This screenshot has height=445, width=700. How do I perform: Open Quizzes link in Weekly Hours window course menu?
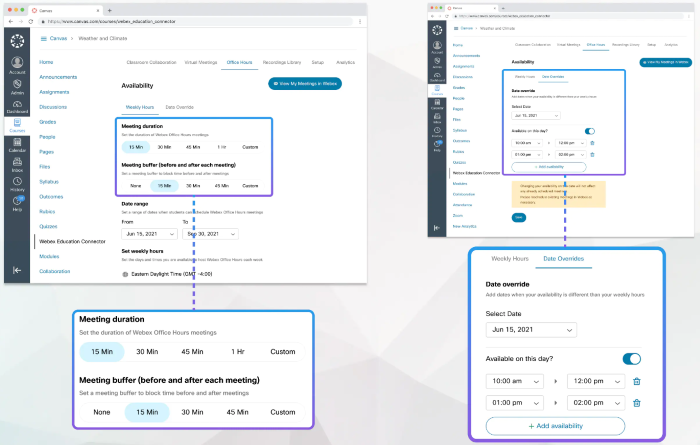(48, 226)
